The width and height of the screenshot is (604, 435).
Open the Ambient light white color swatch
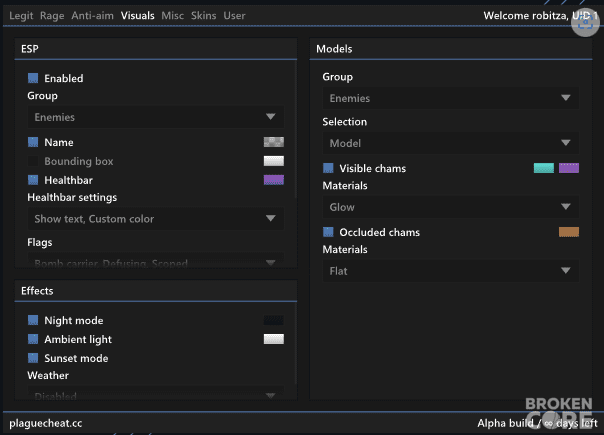274,339
